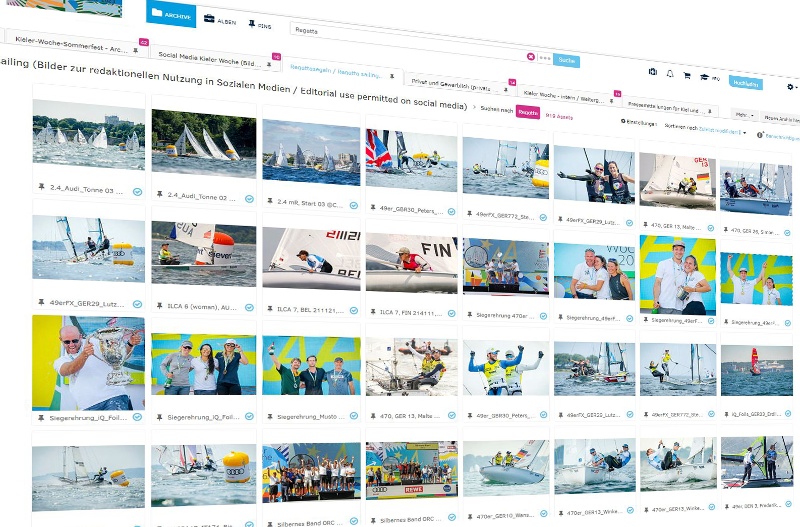The height and width of the screenshot is (527, 800).
Task: Click pin on Kieler Woche intern tab
Action: pos(611,101)
